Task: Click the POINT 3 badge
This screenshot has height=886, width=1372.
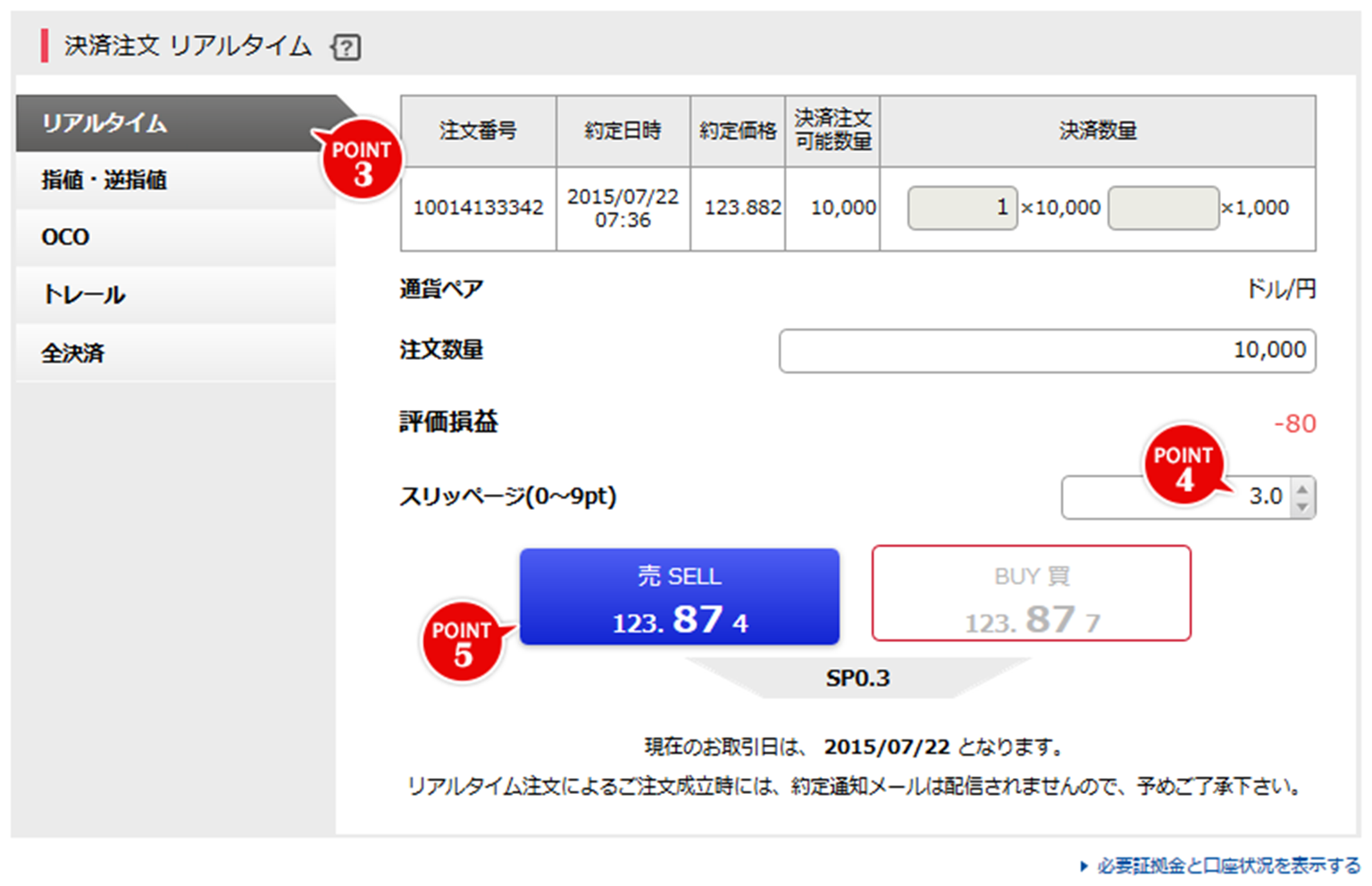Action: [x=361, y=159]
